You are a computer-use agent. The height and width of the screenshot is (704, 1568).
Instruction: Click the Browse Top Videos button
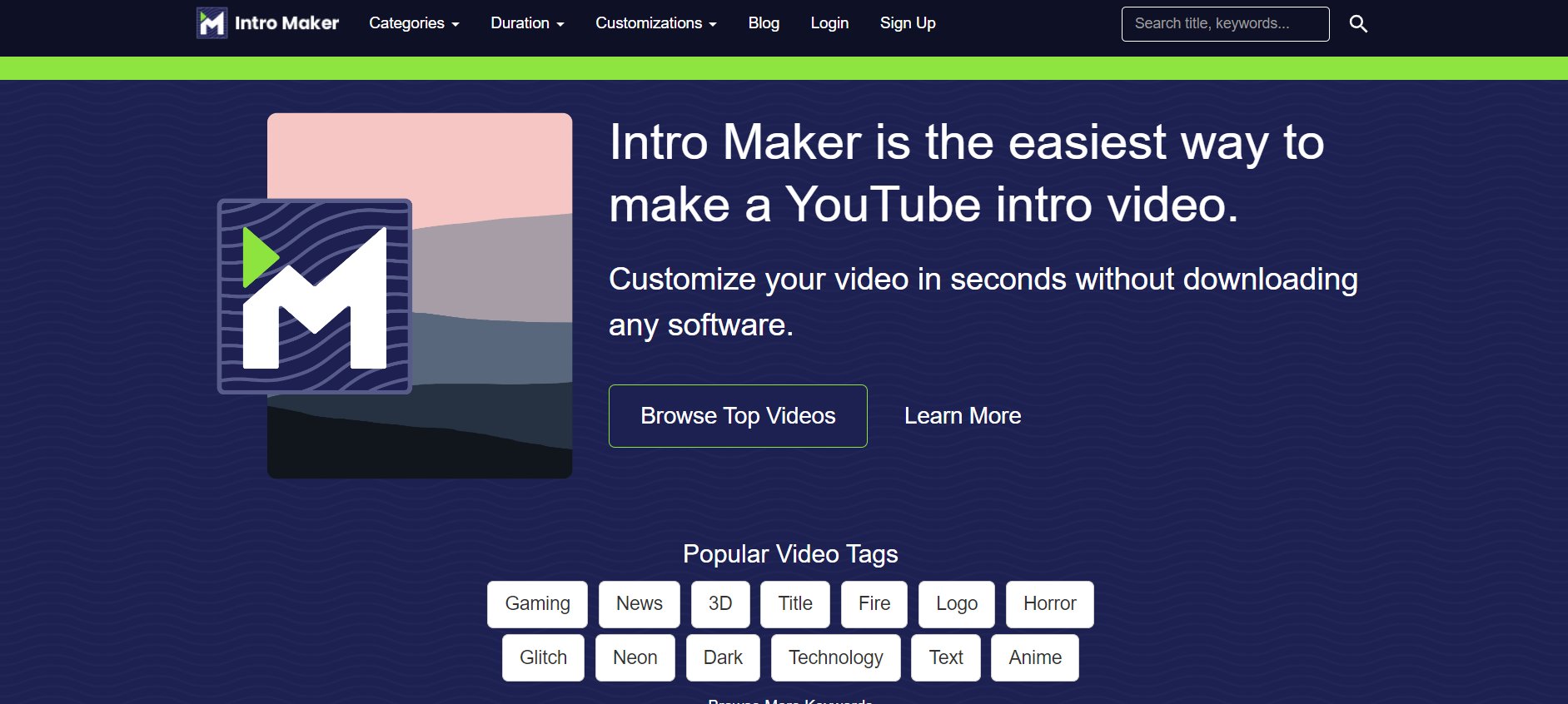point(738,416)
